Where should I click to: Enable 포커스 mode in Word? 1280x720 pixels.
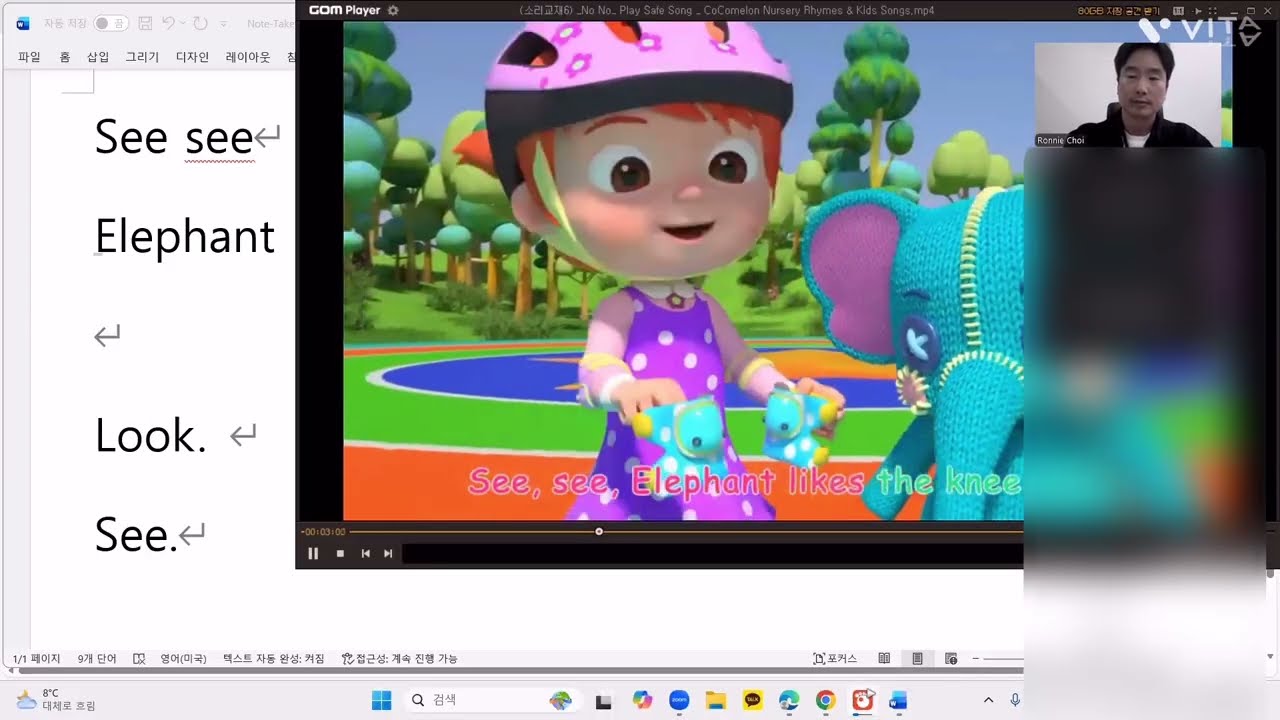[x=836, y=659]
